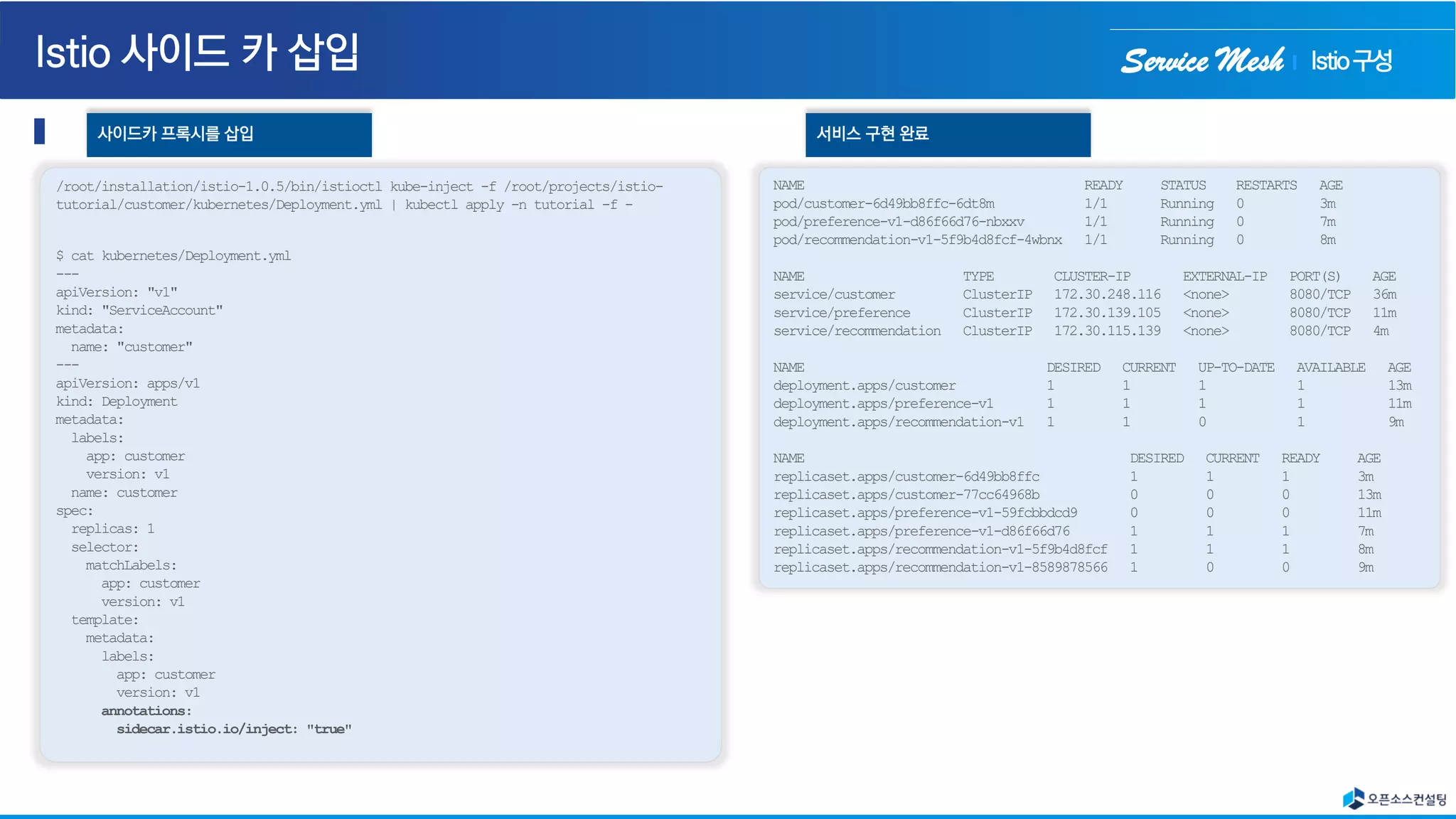Click the 'Istio 구성' header label
The width and height of the screenshot is (1456, 819).
point(1351,60)
